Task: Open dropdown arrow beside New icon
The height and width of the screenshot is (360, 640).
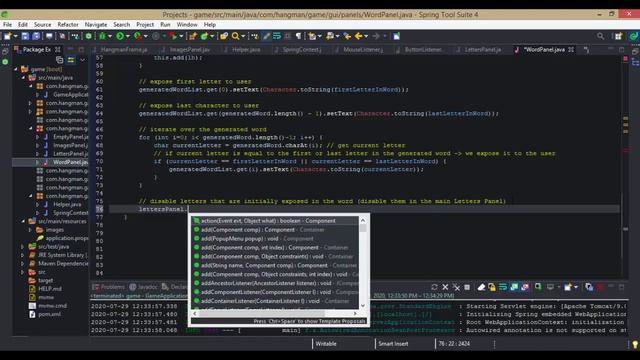Action: coord(16,36)
